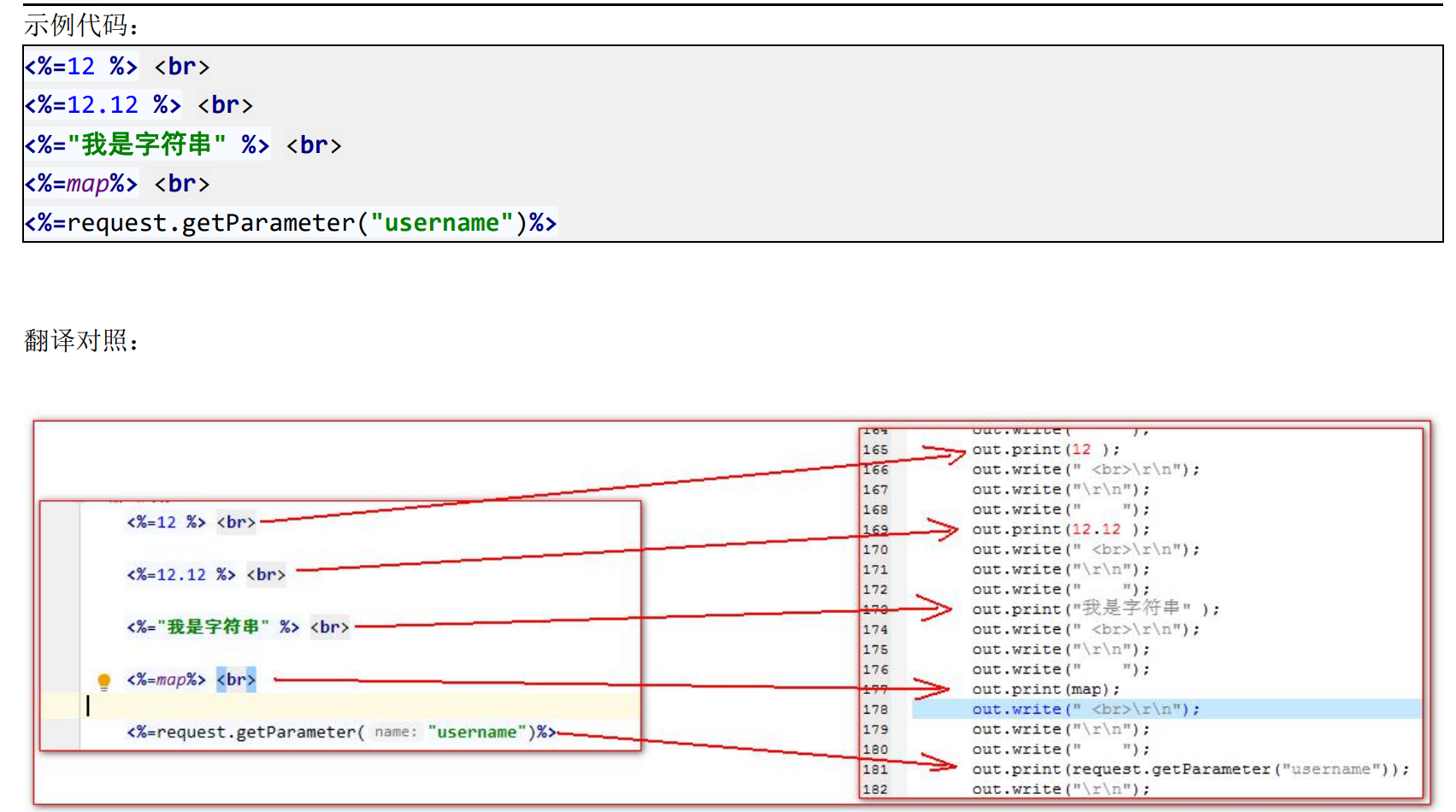This screenshot has height=812, width=1456.
Task: Select the request.getParameter line in the example code block
Action: [291, 223]
